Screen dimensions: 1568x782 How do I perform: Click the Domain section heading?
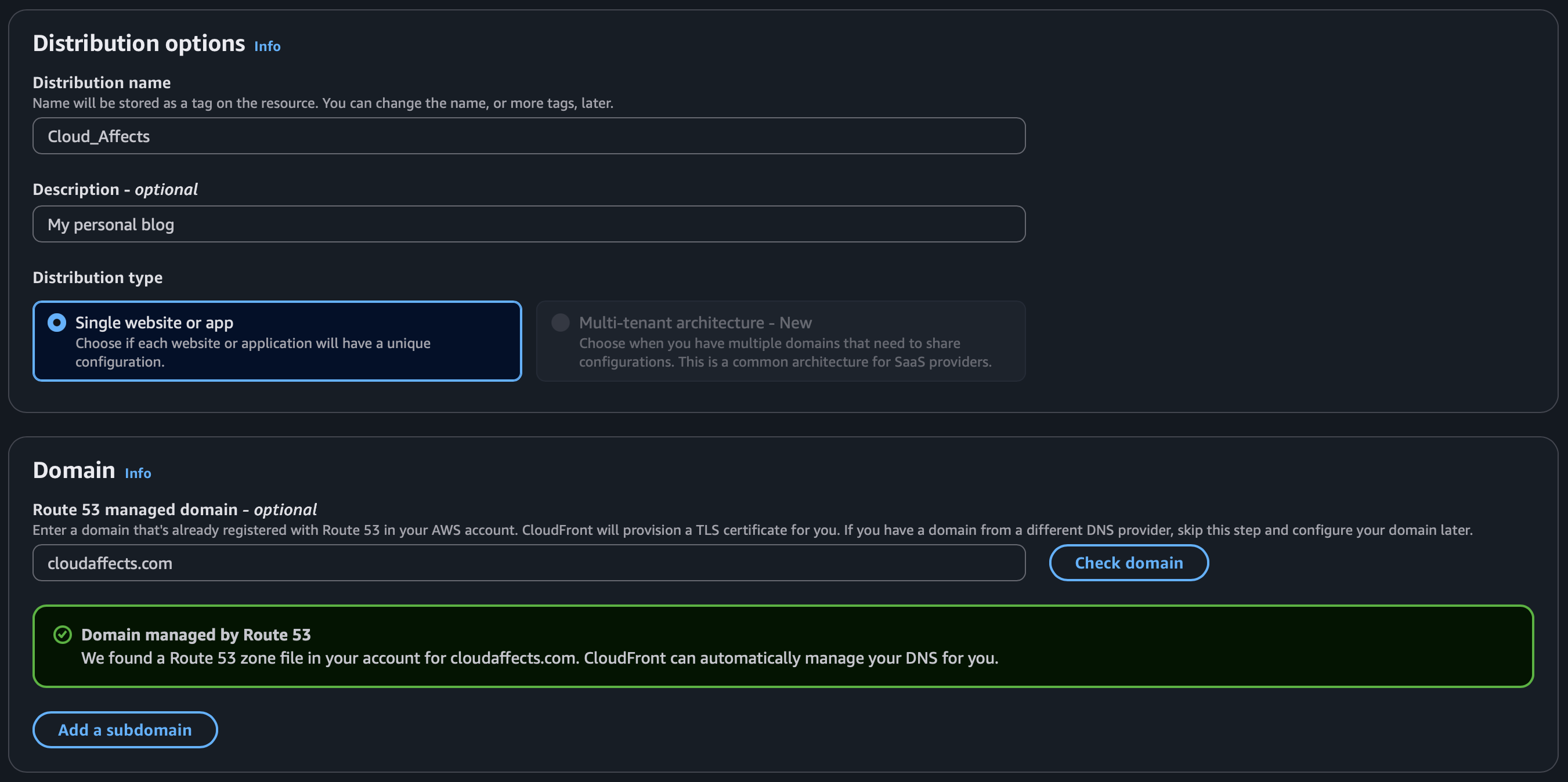pos(74,470)
